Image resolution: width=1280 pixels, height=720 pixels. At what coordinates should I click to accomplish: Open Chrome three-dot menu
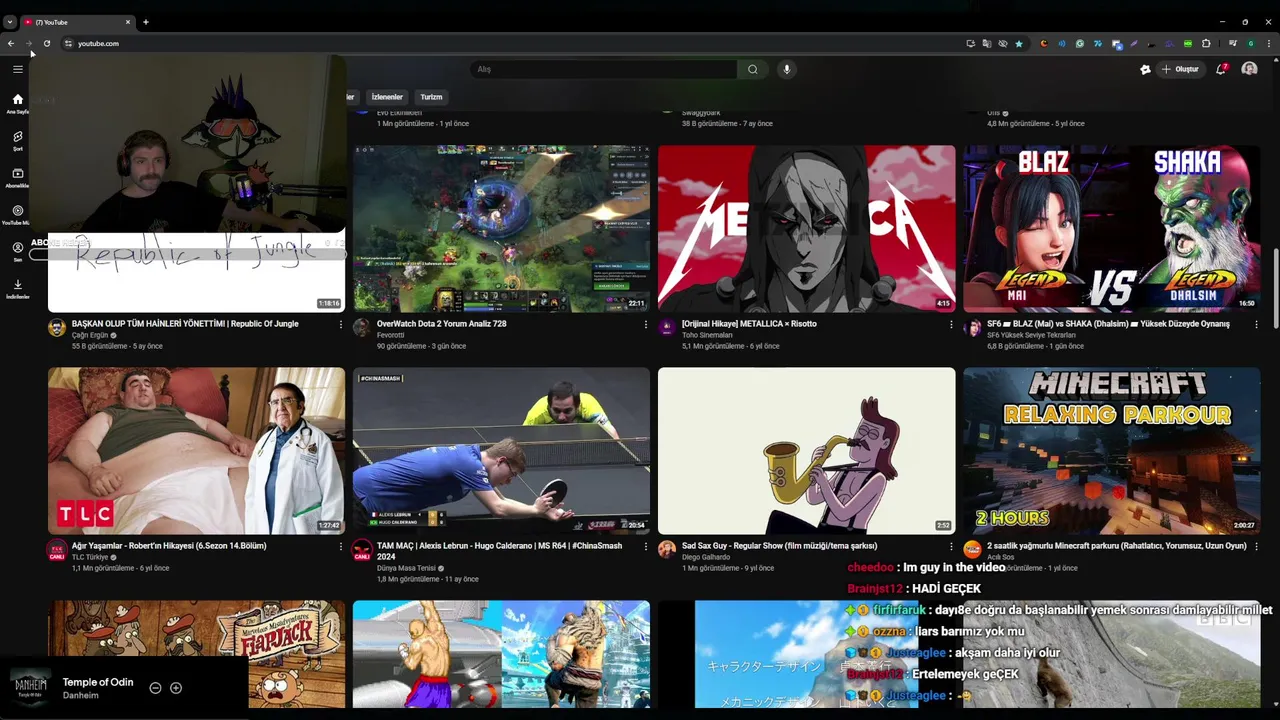(1269, 43)
